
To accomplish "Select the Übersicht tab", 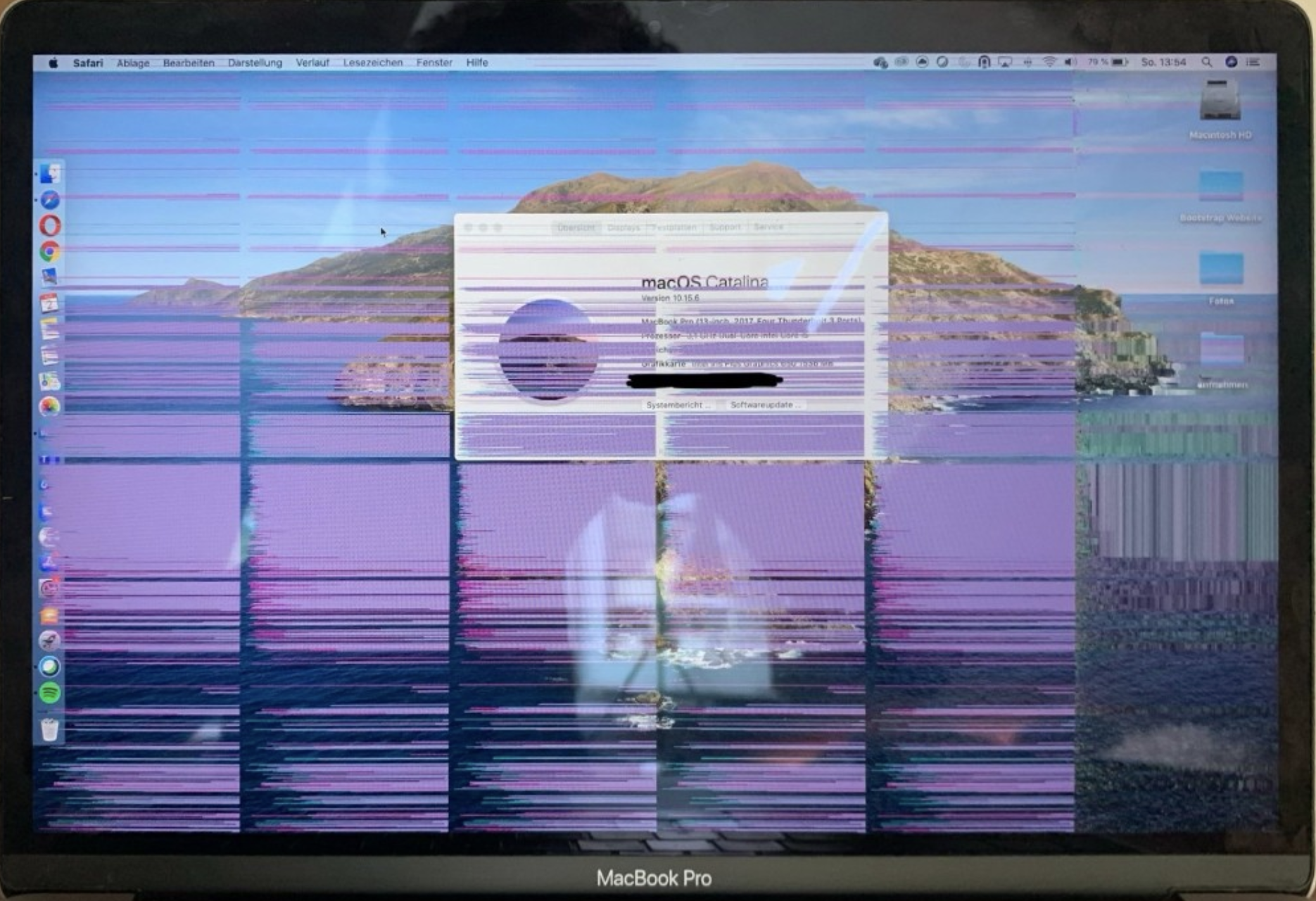I will [576, 227].
